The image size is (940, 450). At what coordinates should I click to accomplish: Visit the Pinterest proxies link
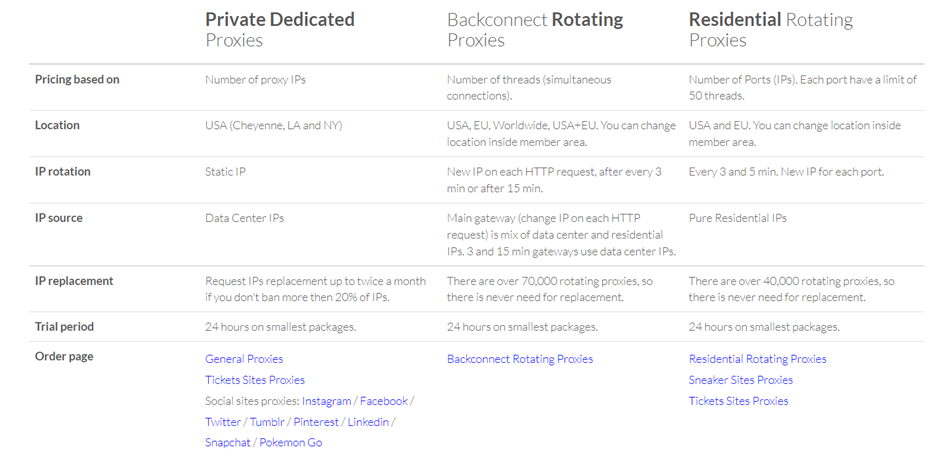coord(316,422)
